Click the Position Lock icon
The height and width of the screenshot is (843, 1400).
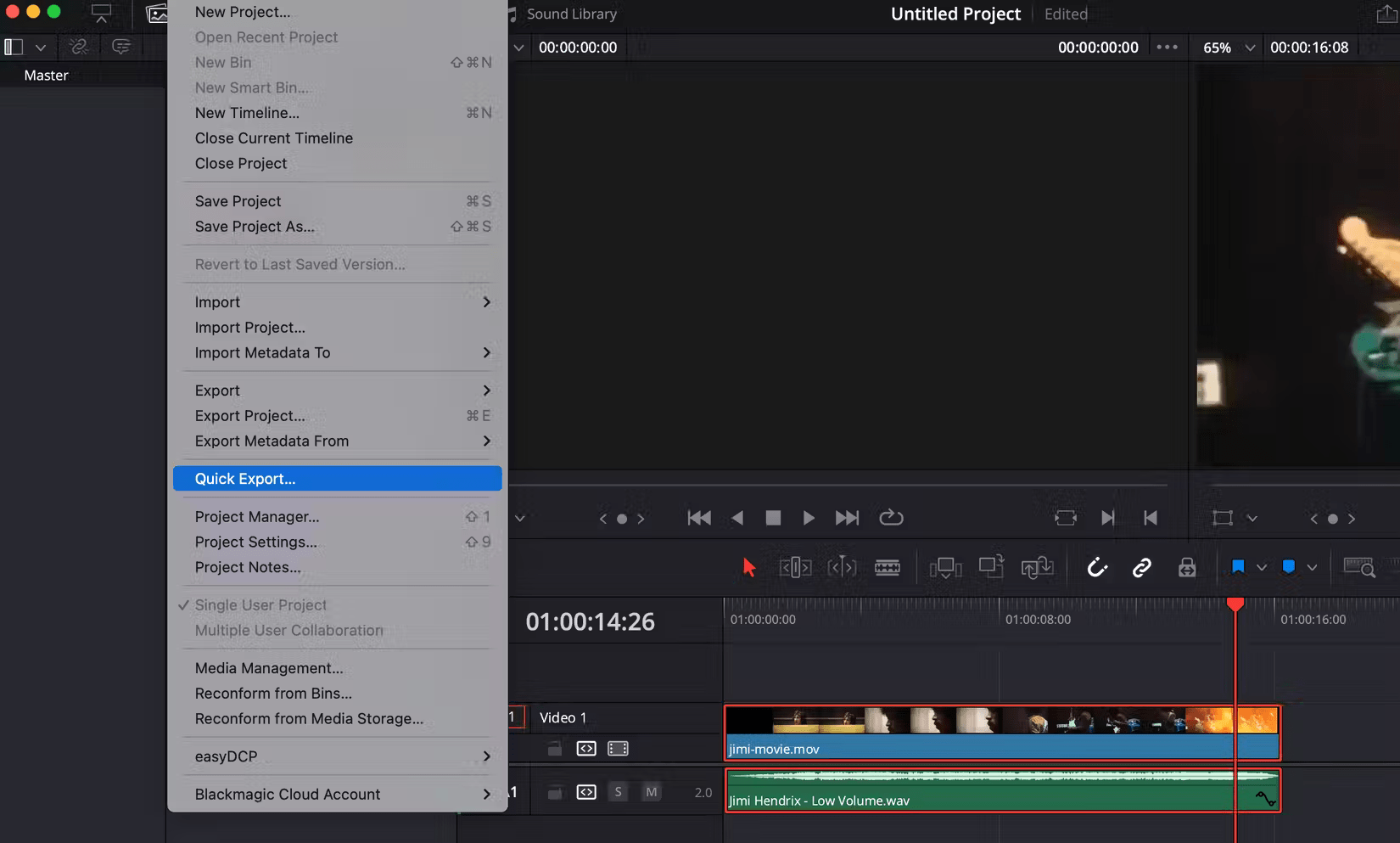click(1186, 567)
